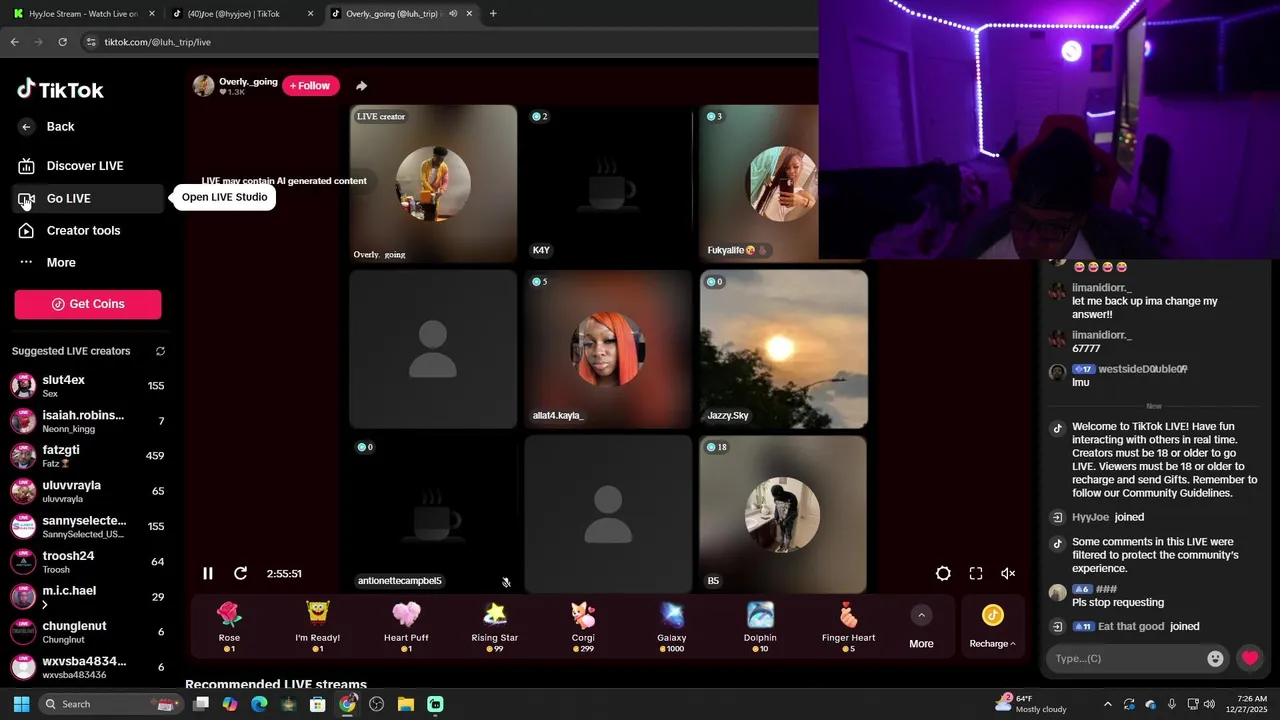
Task: Click the Get Coins button
Action: click(x=88, y=304)
